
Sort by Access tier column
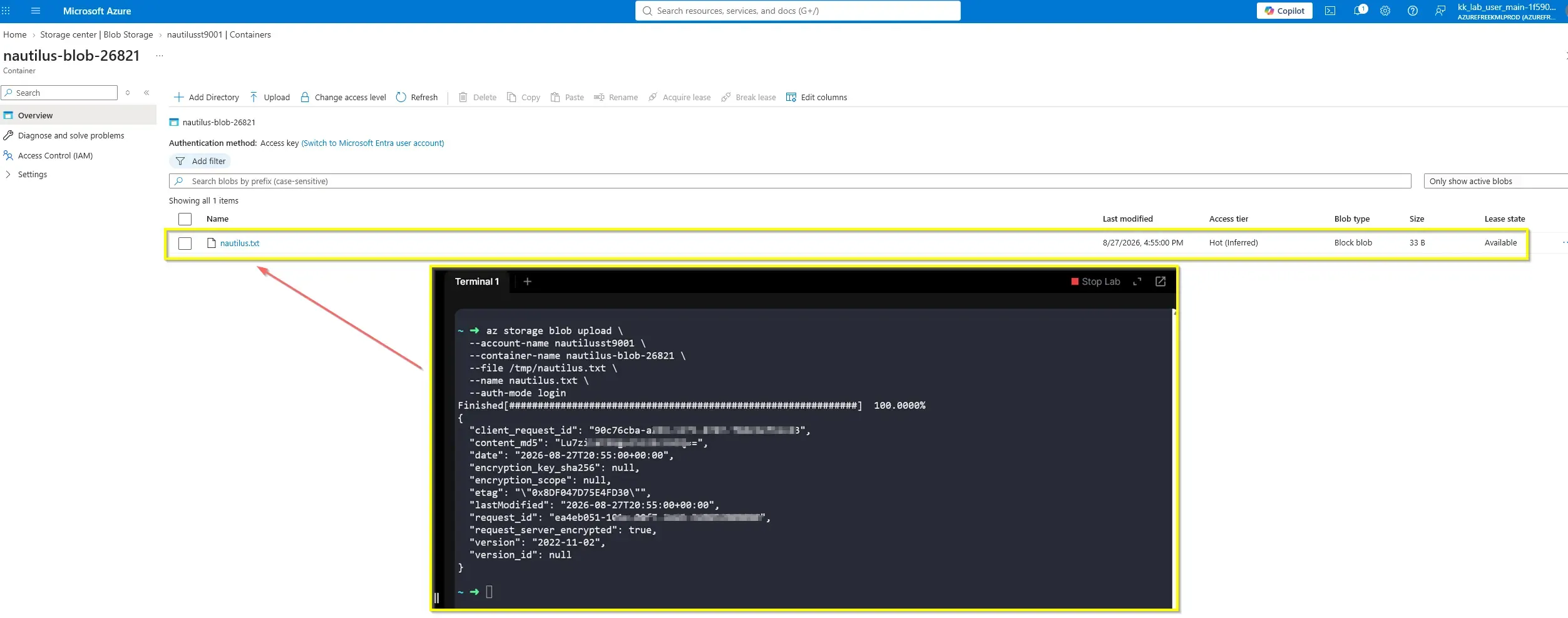coord(1228,219)
